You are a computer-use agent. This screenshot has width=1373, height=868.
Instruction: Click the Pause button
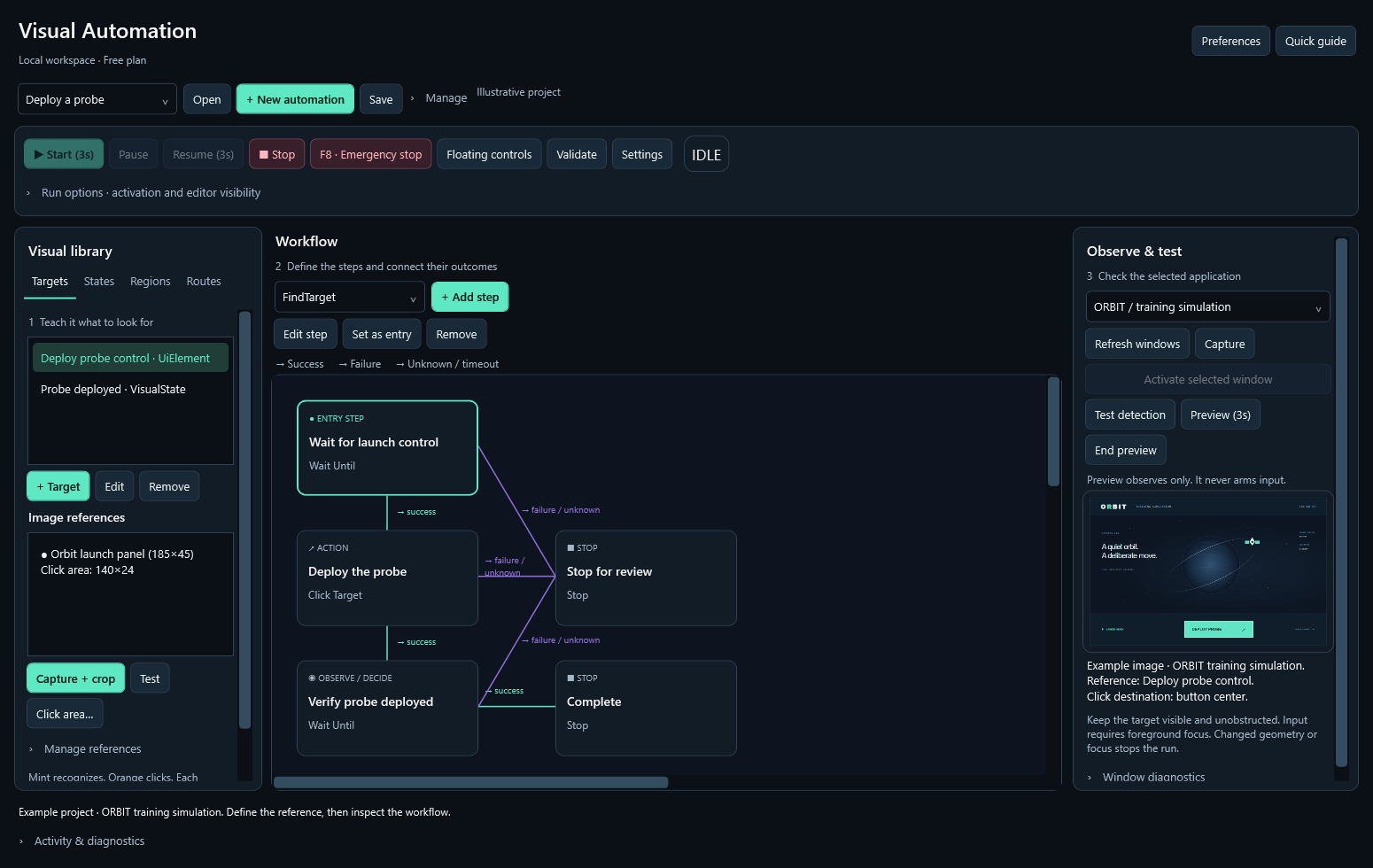pyautogui.click(x=134, y=154)
